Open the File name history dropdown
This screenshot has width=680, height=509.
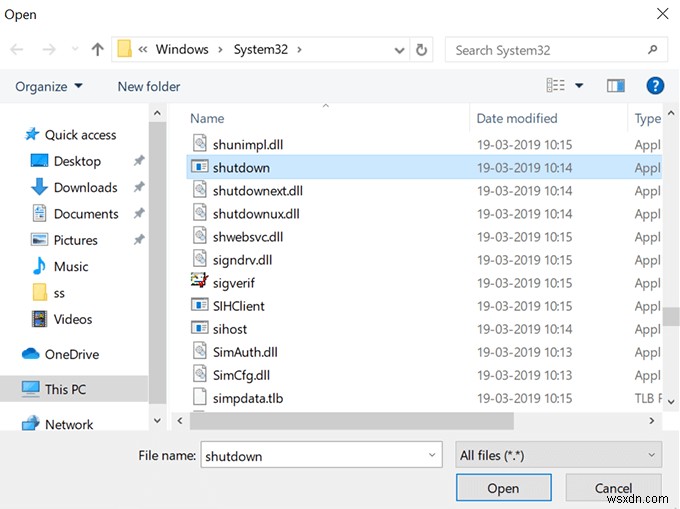pyautogui.click(x=432, y=455)
